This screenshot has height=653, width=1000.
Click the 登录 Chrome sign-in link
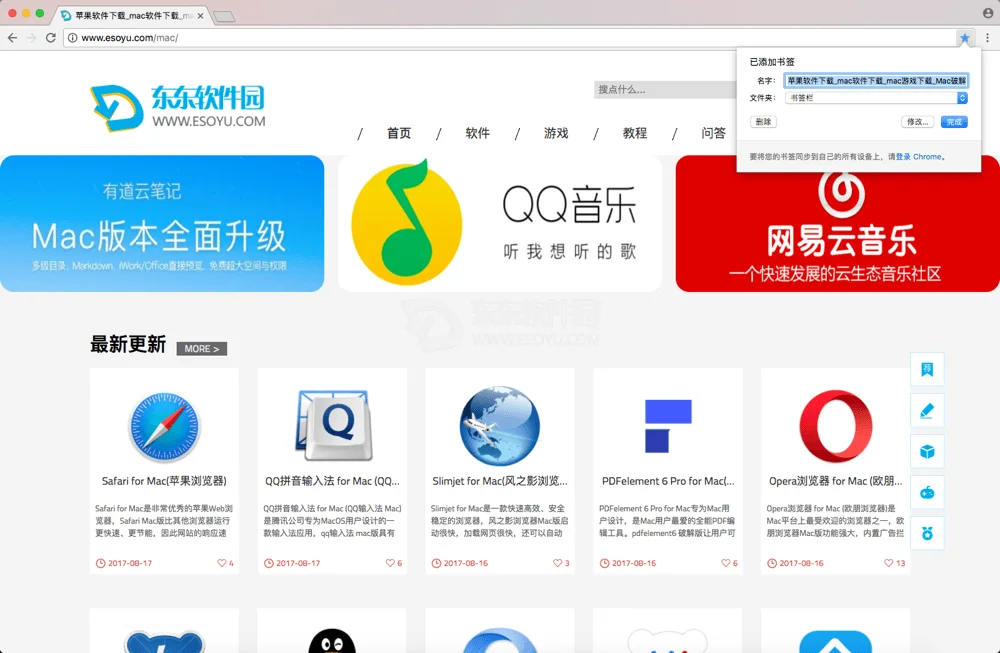pyautogui.click(x=918, y=157)
